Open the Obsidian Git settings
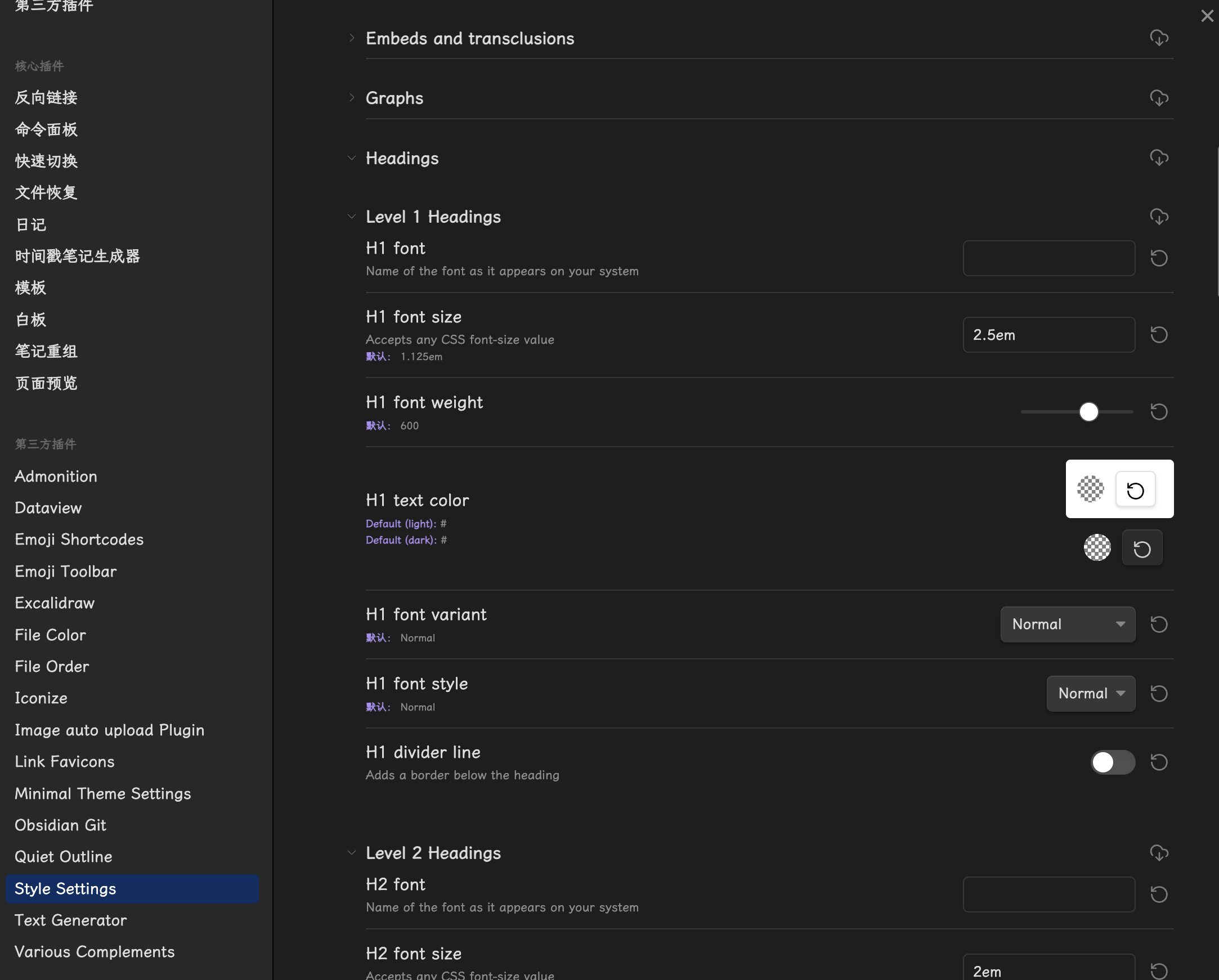The height and width of the screenshot is (980, 1219). point(60,825)
